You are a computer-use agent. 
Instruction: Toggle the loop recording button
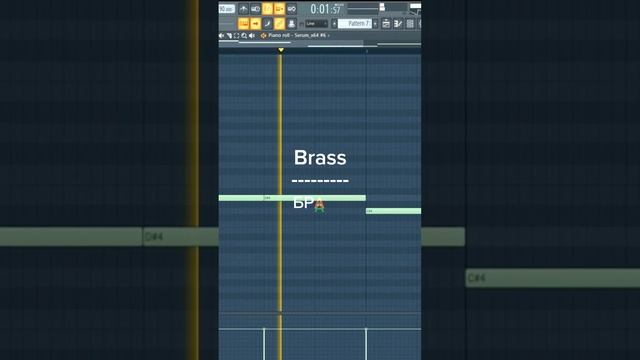pos(291,9)
